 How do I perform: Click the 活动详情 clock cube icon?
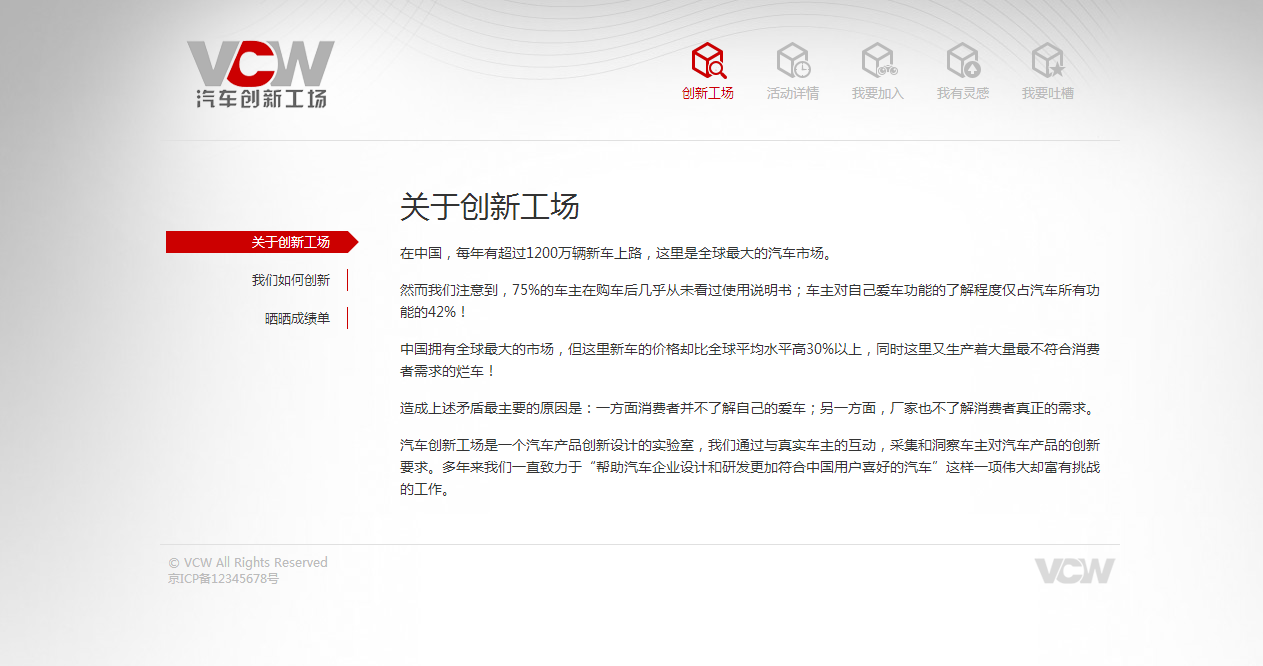[x=794, y=58]
